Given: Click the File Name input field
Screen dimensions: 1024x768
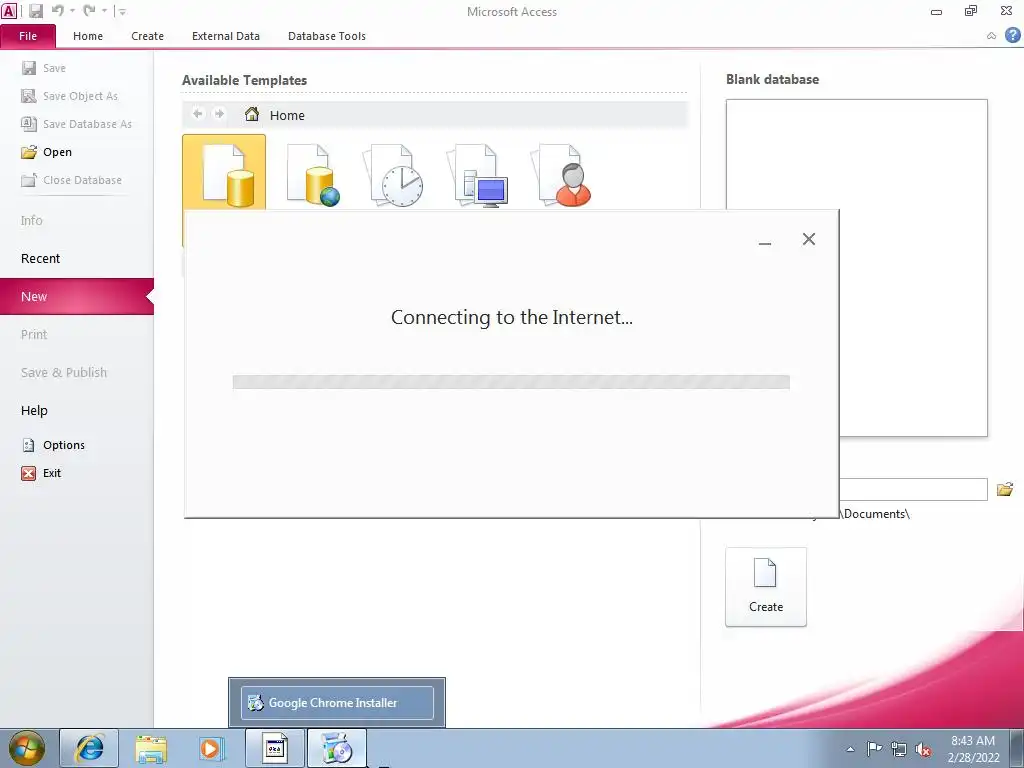Looking at the screenshot, I should [912, 489].
